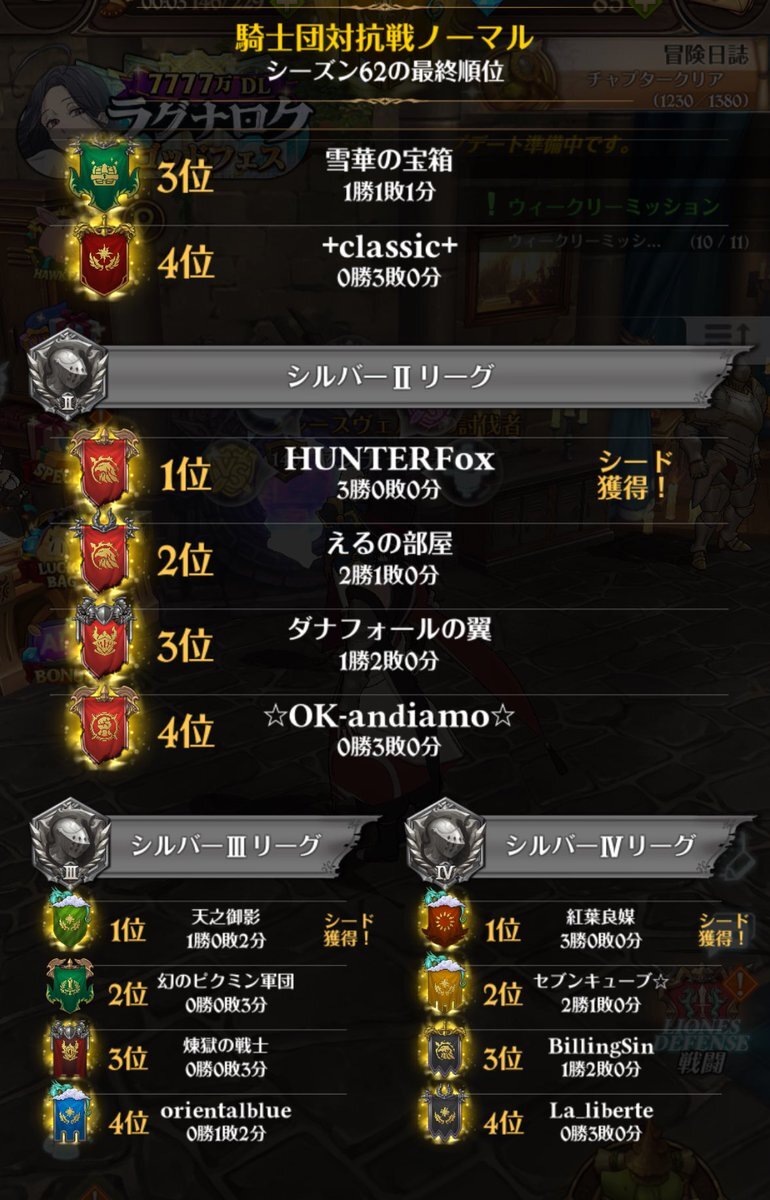
Task: Open the HUNTERFox guild name entry
Action: pyautogui.click(x=390, y=459)
